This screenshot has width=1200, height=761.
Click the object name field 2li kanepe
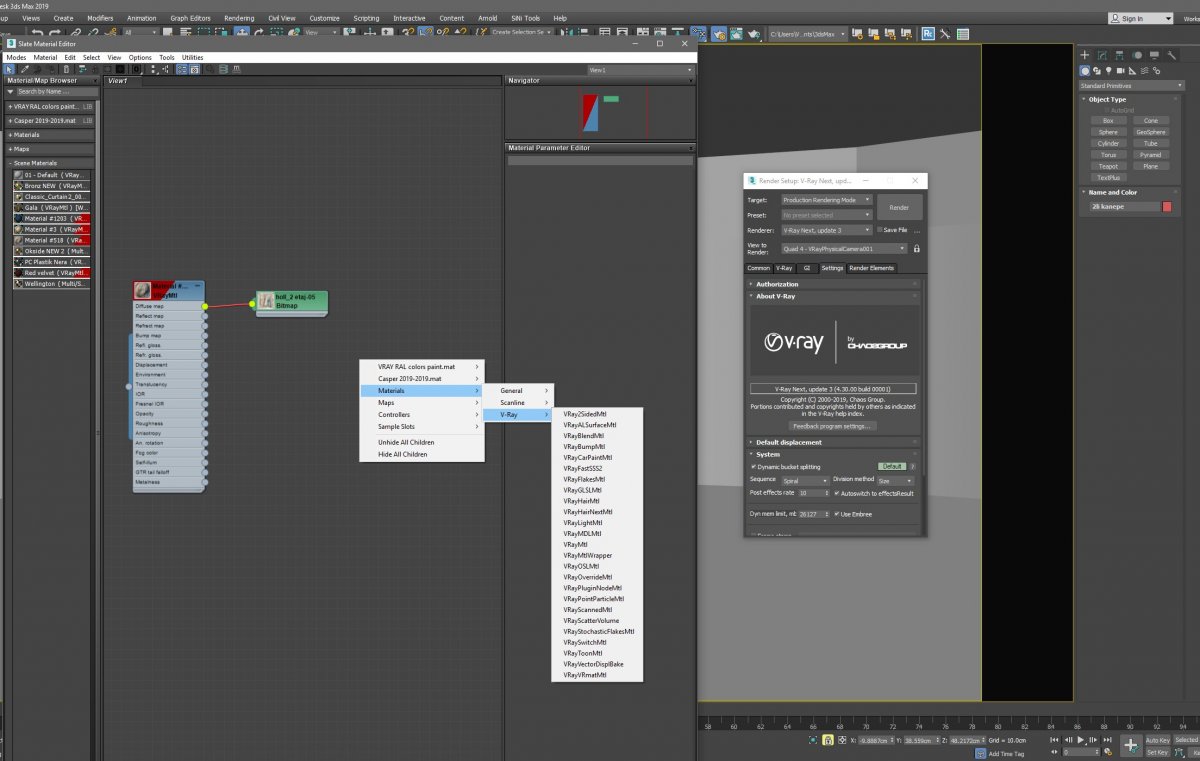click(1124, 207)
